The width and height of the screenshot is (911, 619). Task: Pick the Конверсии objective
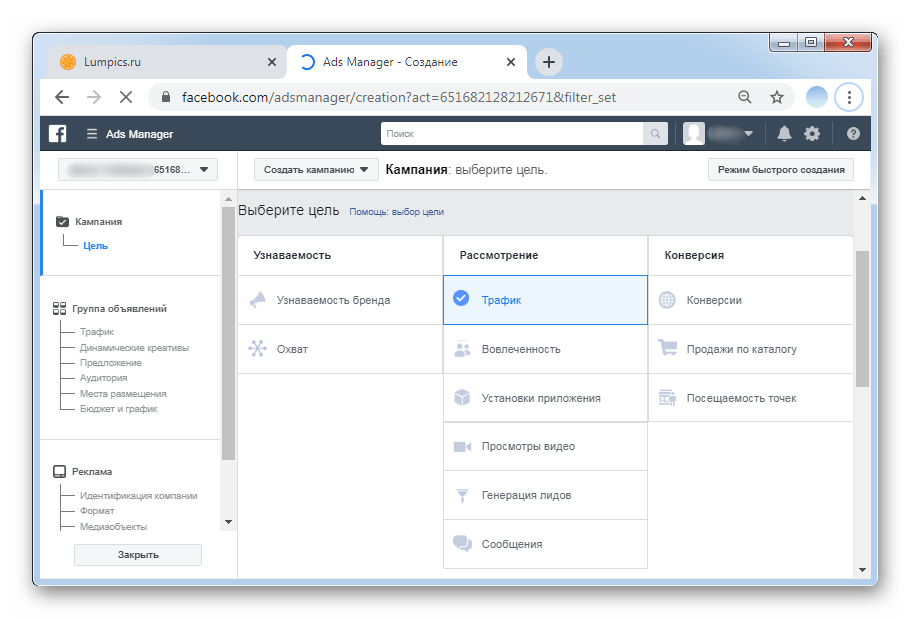[751, 300]
